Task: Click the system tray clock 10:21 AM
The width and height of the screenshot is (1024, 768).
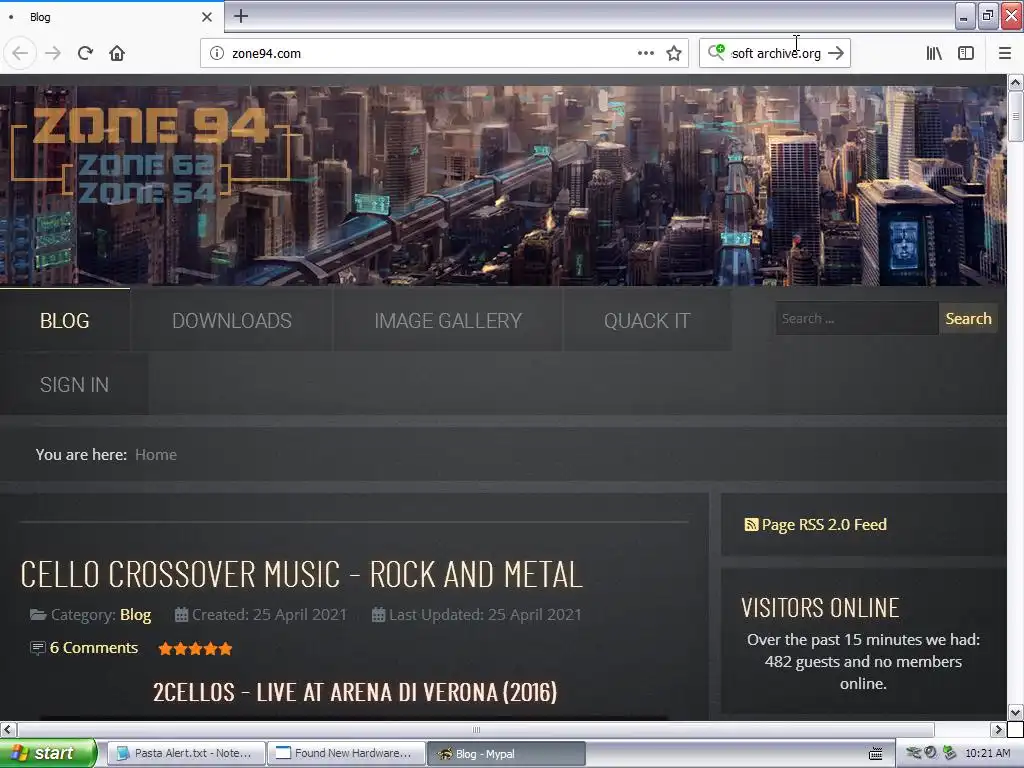Action: point(987,753)
